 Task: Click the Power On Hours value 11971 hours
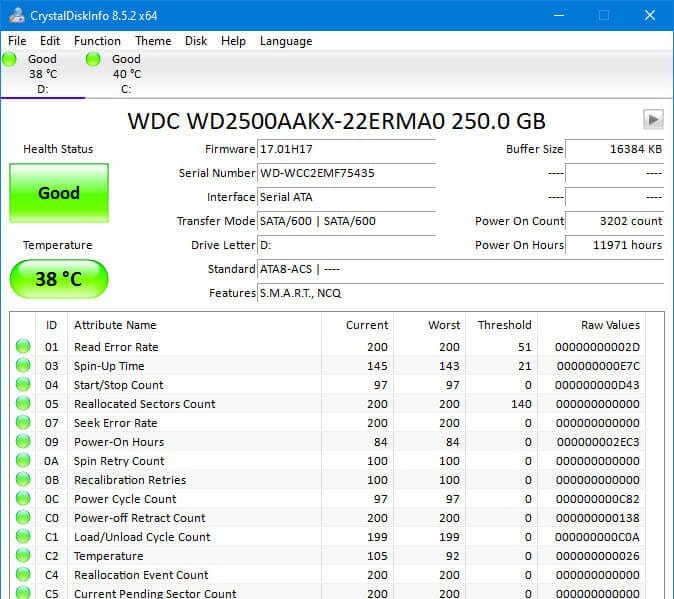[x=615, y=245]
